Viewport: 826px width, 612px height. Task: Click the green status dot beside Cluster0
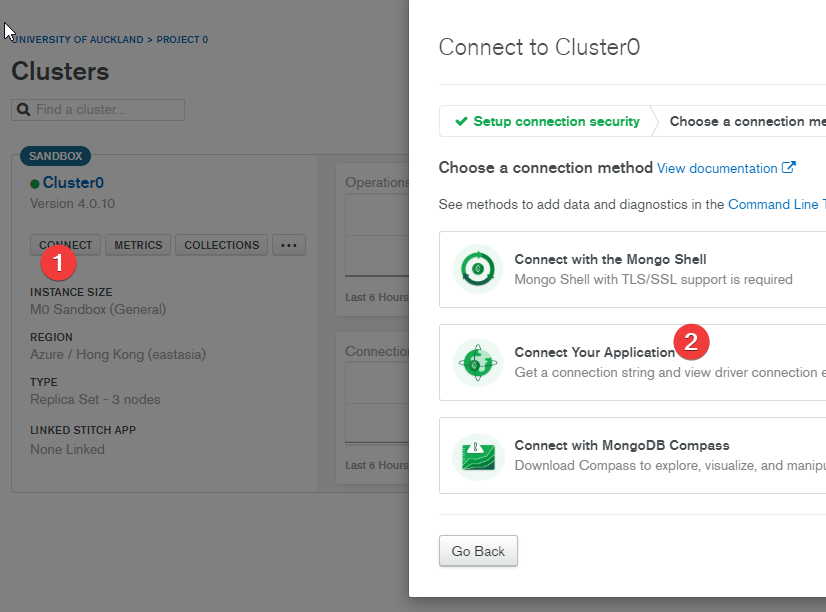click(35, 184)
